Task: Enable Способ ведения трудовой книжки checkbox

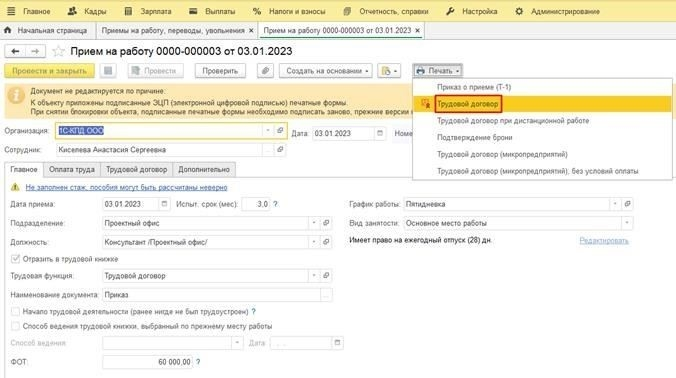Action: 16,326
